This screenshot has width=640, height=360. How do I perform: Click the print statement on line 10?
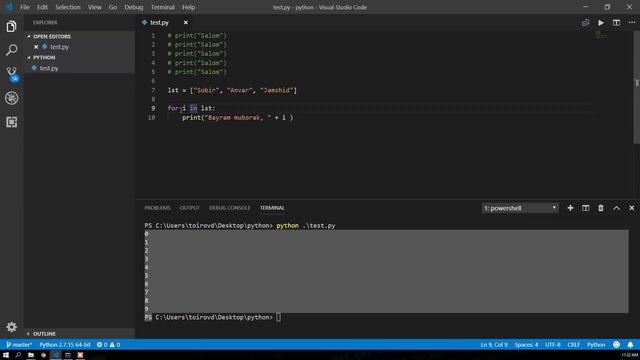(x=238, y=118)
